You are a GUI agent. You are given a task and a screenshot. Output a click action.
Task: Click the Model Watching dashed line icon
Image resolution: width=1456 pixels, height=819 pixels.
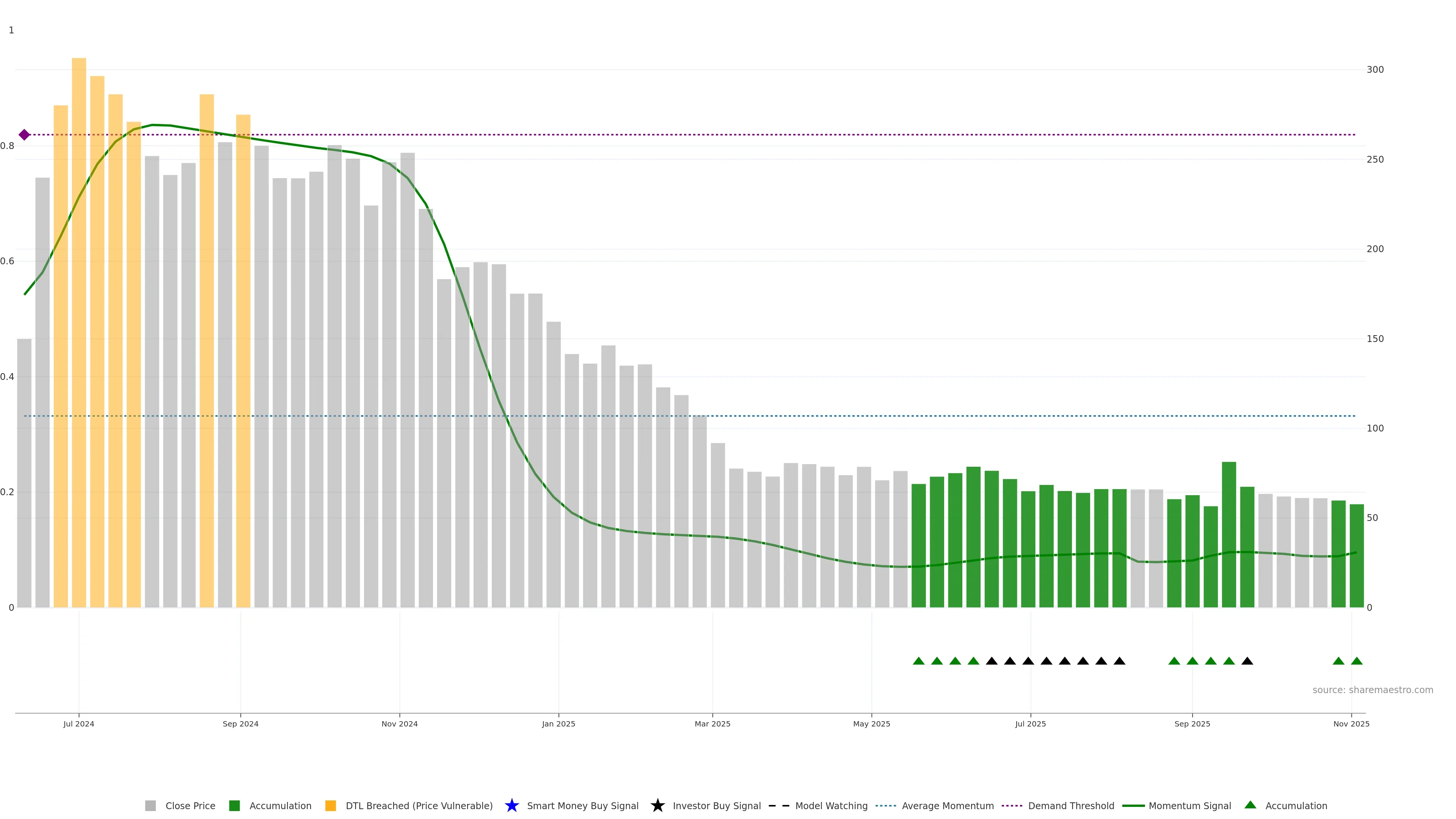click(x=779, y=805)
